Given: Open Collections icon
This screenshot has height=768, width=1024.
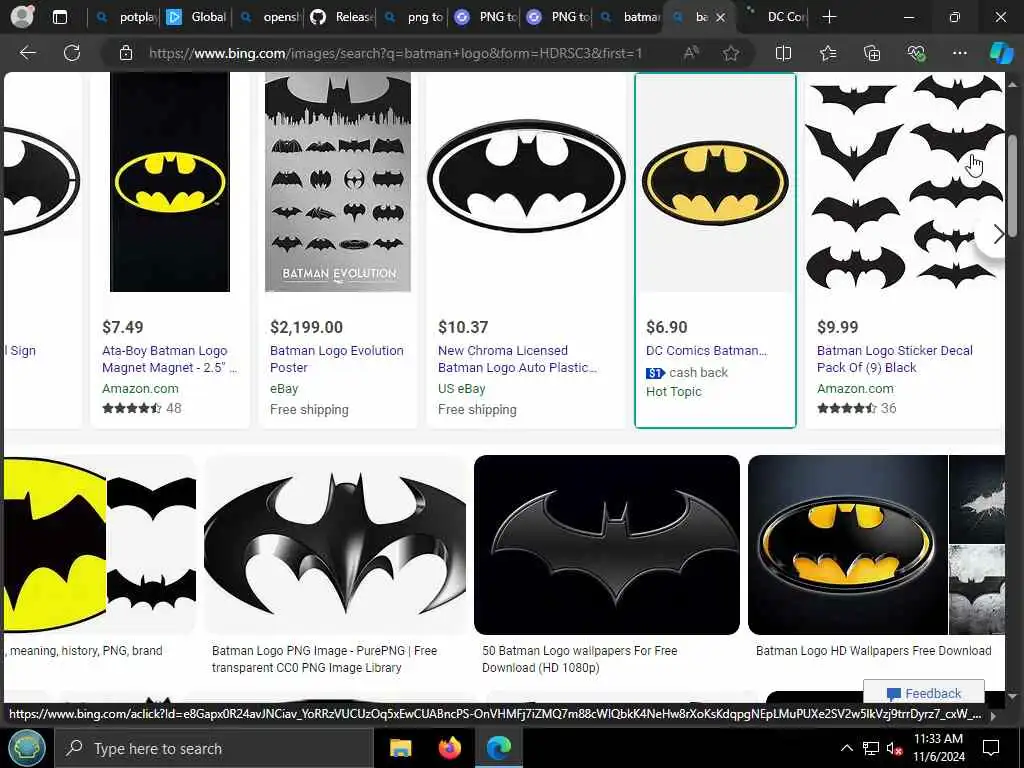Looking at the screenshot, I should coord(872,53).
